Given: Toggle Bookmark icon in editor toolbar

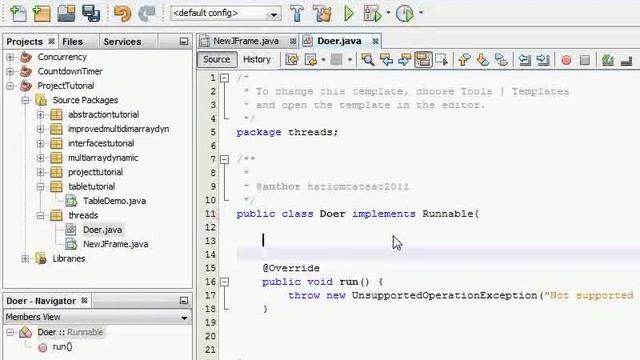Looking at the screenshot, I should coord(501,60).
